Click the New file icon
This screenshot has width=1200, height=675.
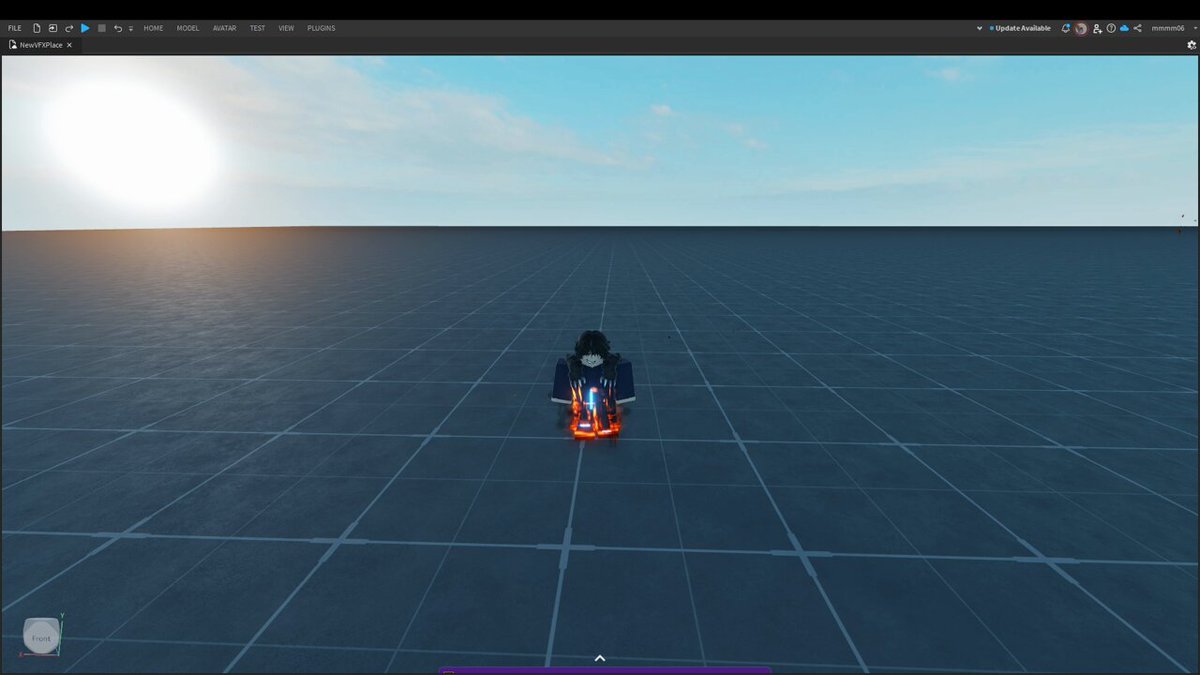coord(36,28)
